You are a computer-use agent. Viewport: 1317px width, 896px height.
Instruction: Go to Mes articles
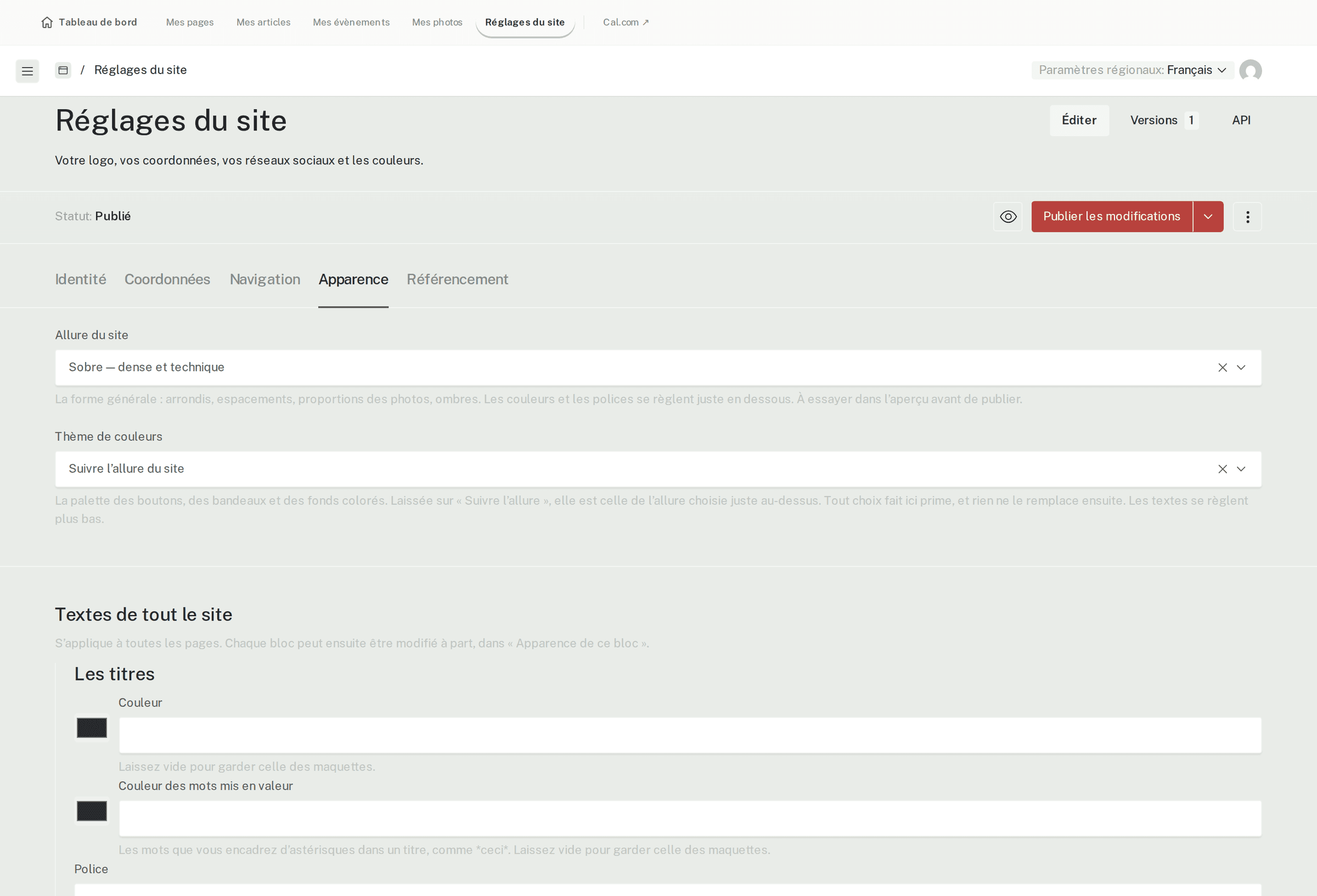coord(263,22)
